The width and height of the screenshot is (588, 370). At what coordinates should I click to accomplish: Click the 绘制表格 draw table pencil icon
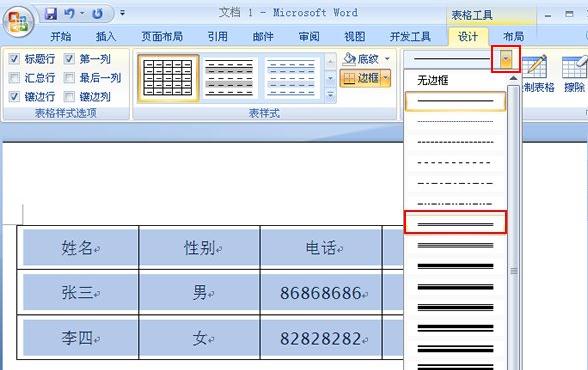click(x=535, y=67)
